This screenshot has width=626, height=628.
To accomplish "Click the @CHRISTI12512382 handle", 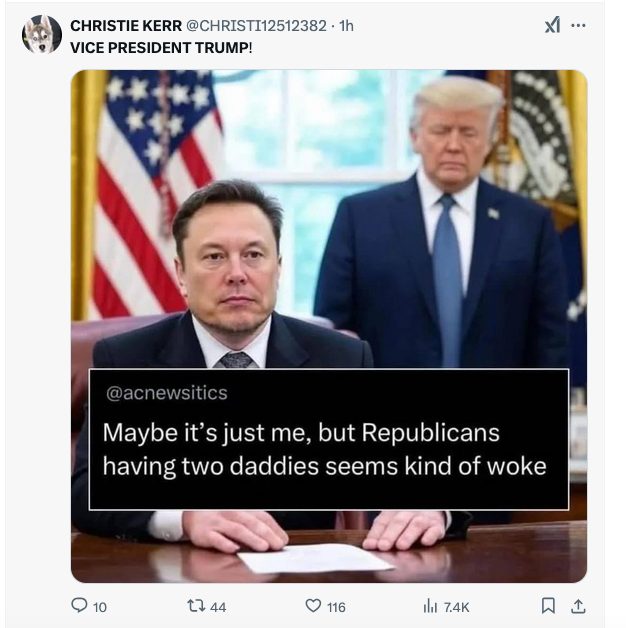I will [x=257, y=26].
